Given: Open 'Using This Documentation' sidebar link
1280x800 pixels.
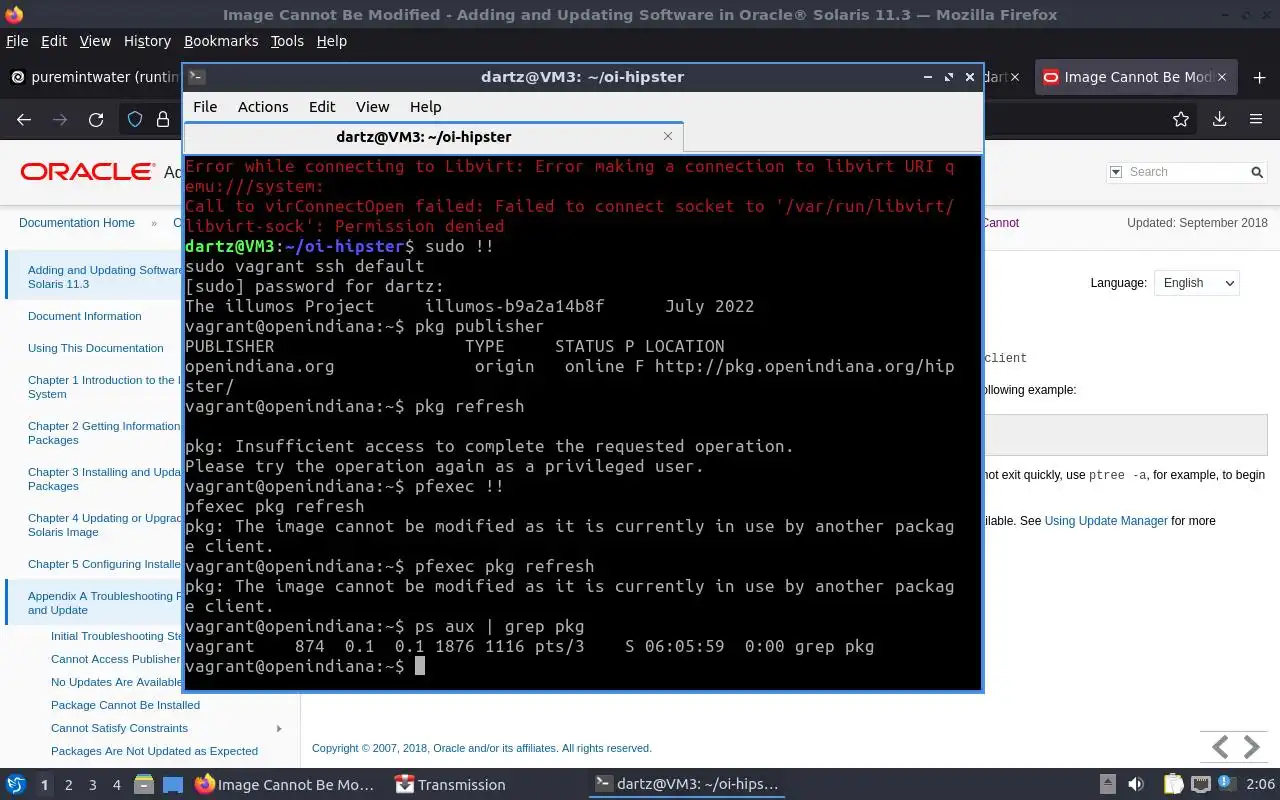Looking at the screenshot, I should pos(96,348).
